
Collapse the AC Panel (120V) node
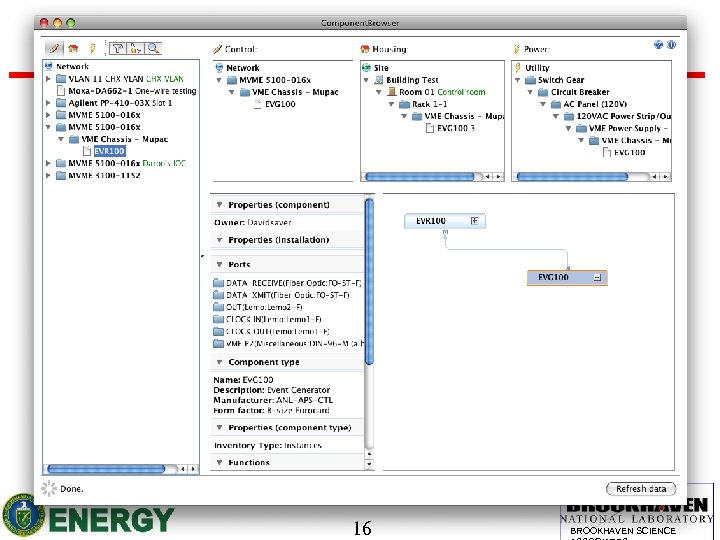coord(543,104)
